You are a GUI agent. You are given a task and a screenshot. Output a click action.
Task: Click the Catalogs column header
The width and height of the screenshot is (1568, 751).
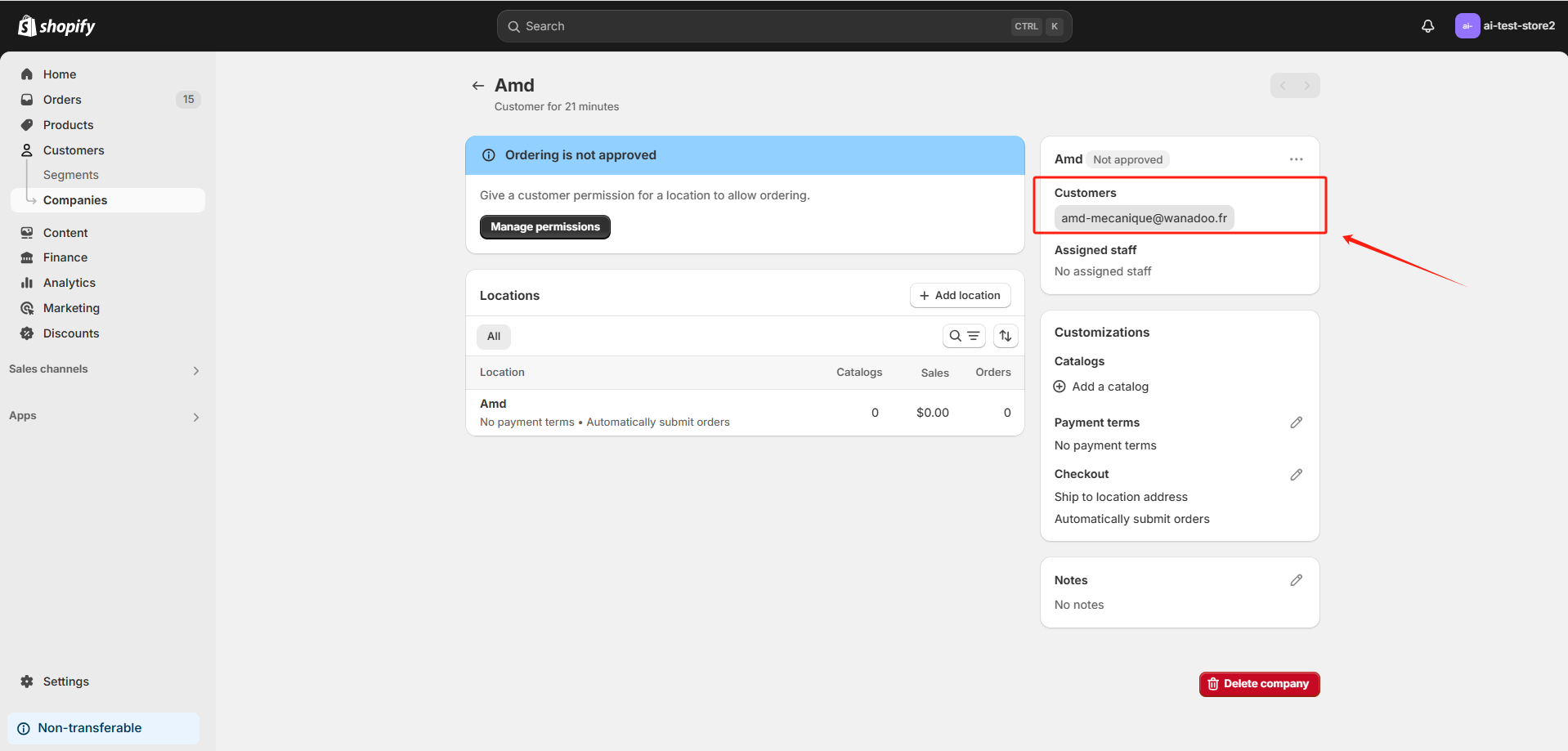click(859, 373)
